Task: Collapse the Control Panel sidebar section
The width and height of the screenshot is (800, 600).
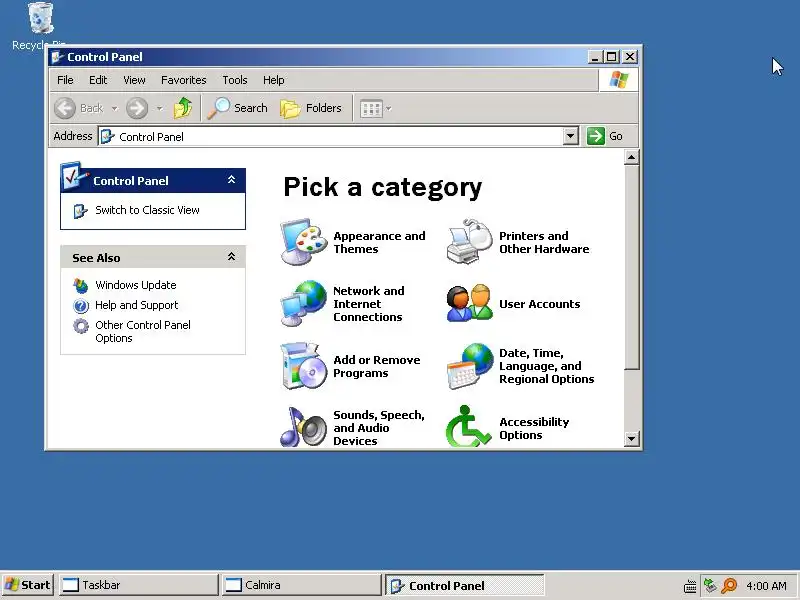Action: pos(231,180)
